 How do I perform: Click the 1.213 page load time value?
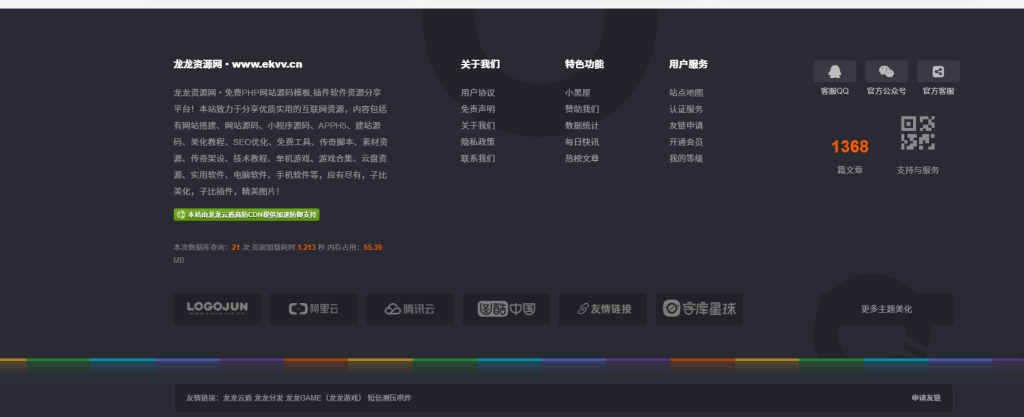[307, 247]
